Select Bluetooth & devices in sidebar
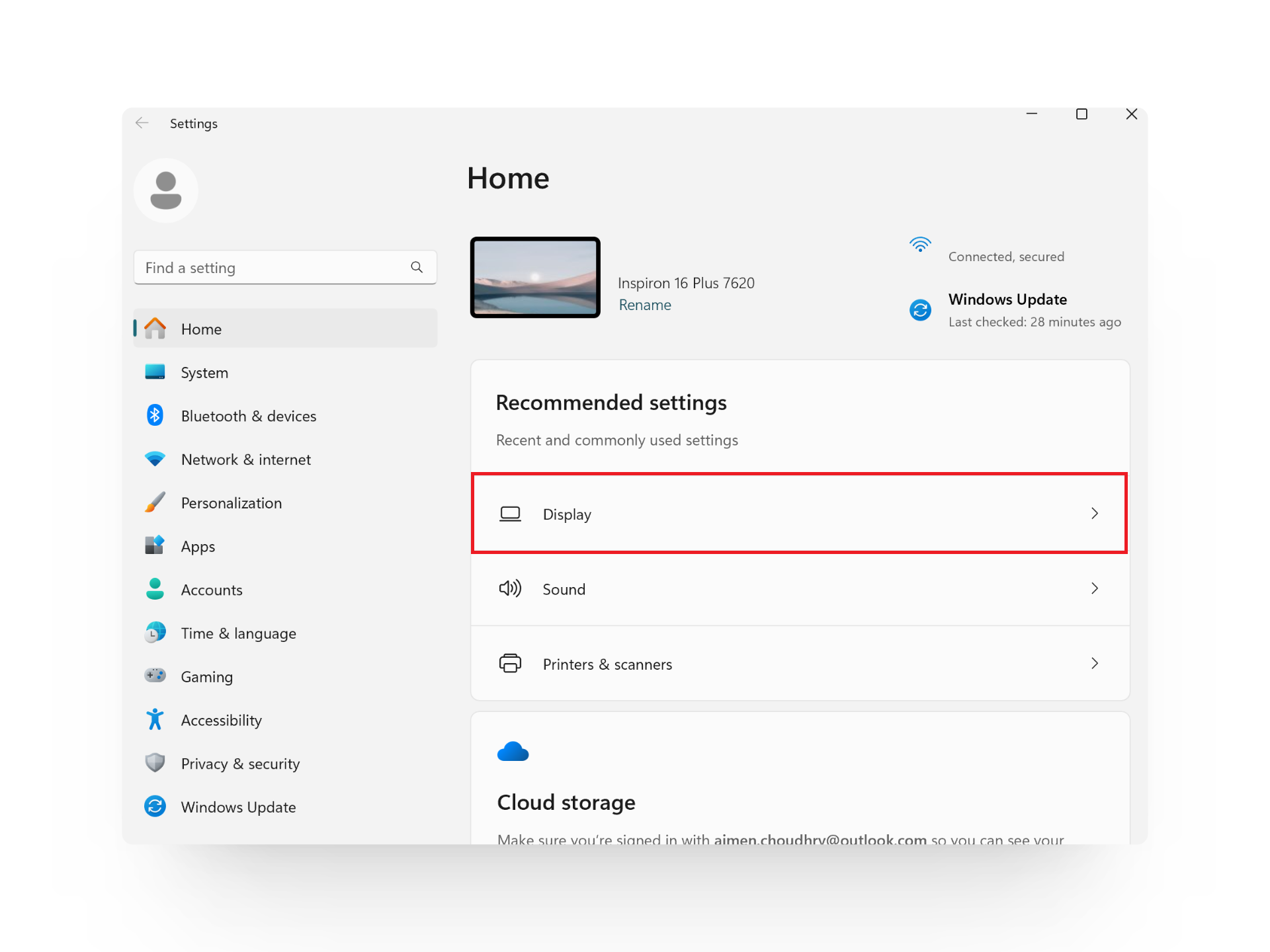The image size is (1270, 952). pyautogui.click(x=248, y=416)
